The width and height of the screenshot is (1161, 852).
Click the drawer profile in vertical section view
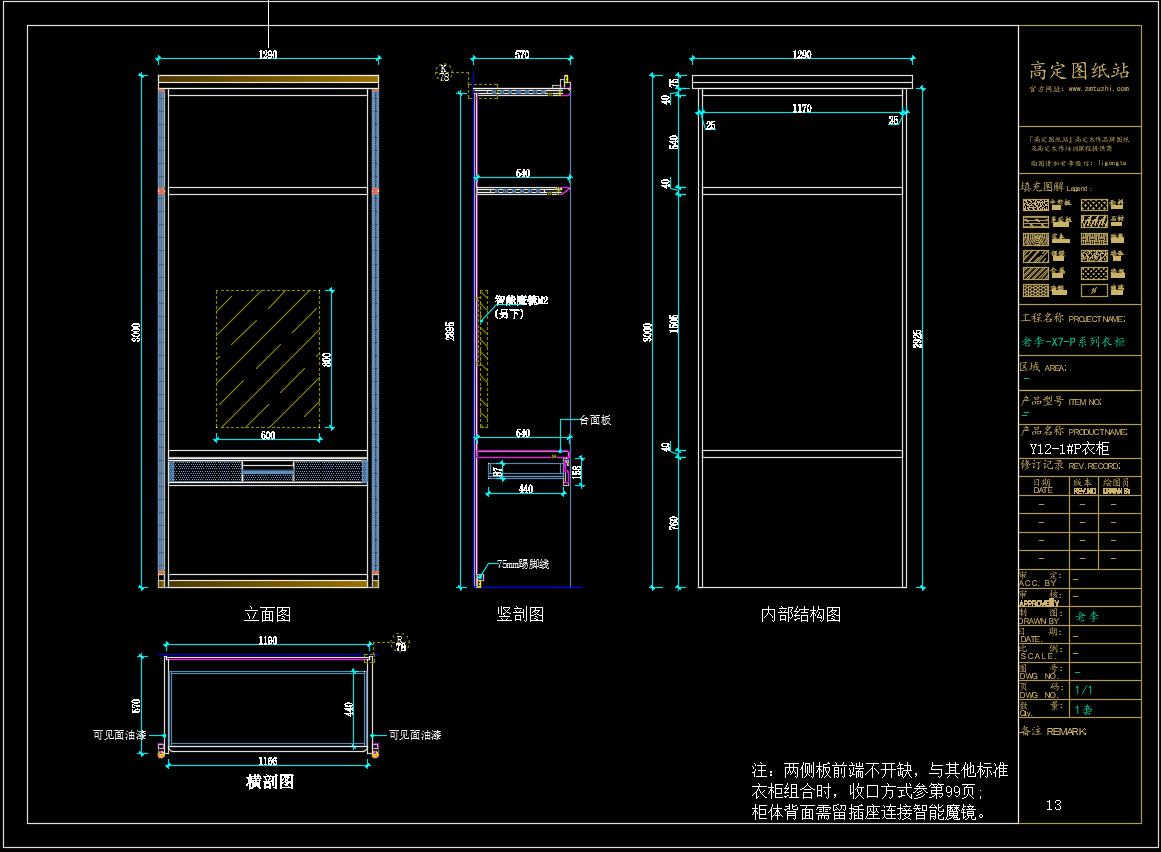tap(527, 470)
